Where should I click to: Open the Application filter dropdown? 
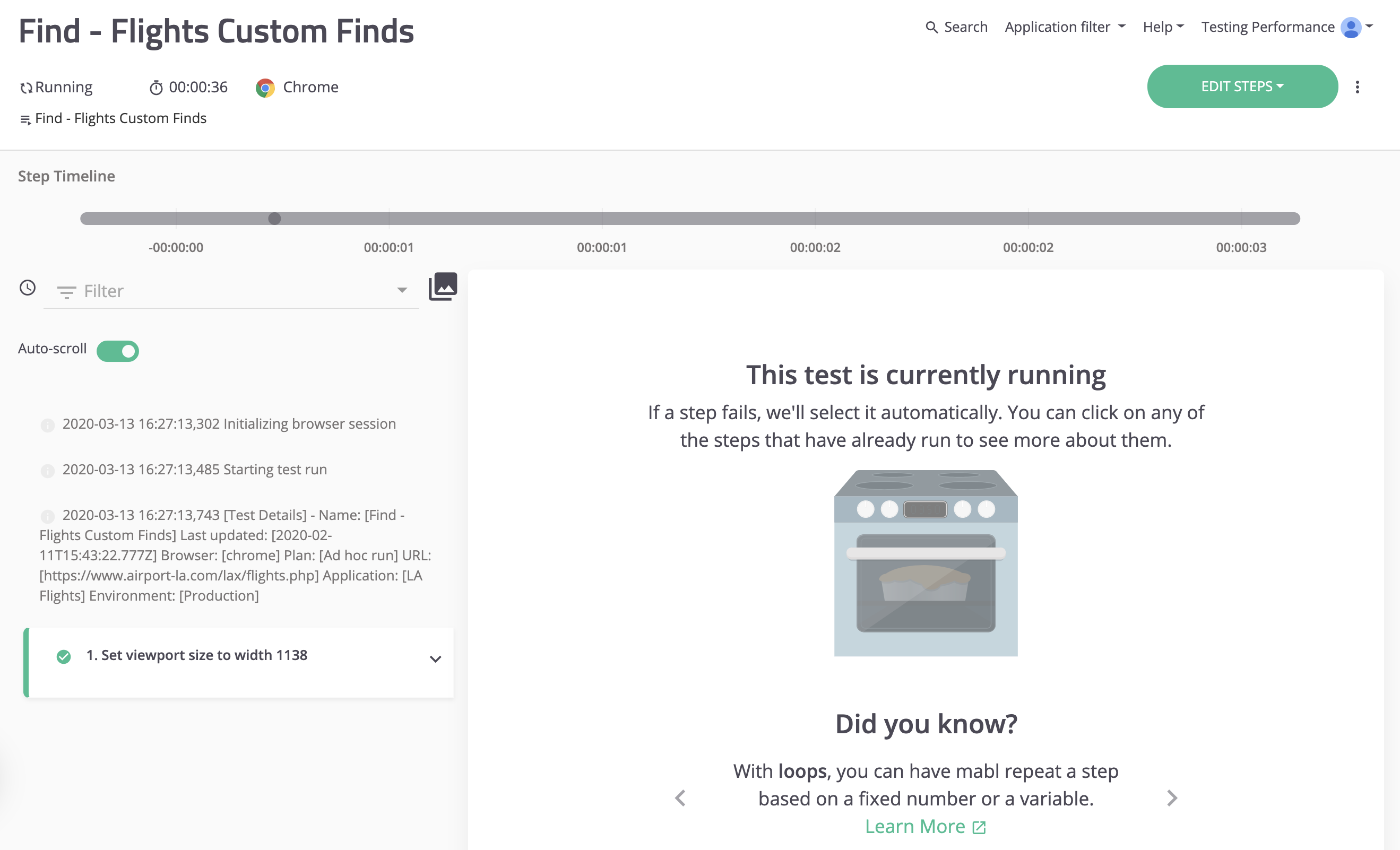tap(1065, 27)
